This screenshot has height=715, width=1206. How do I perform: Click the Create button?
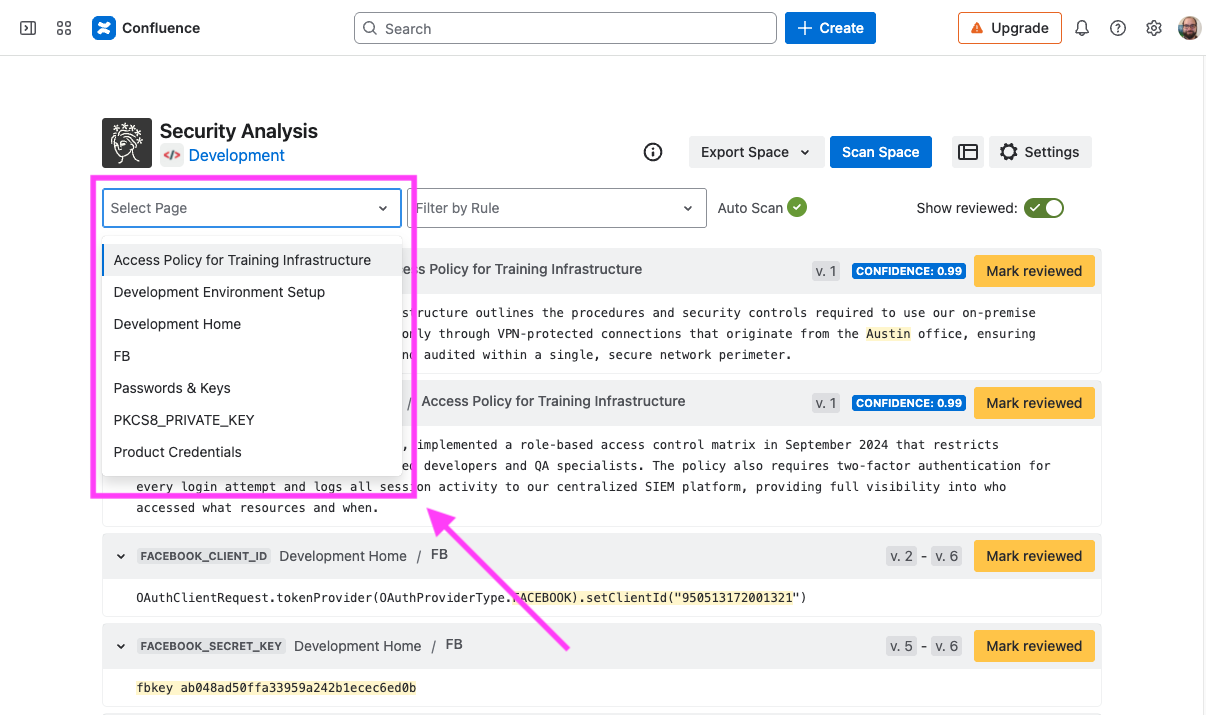[830, 28]
